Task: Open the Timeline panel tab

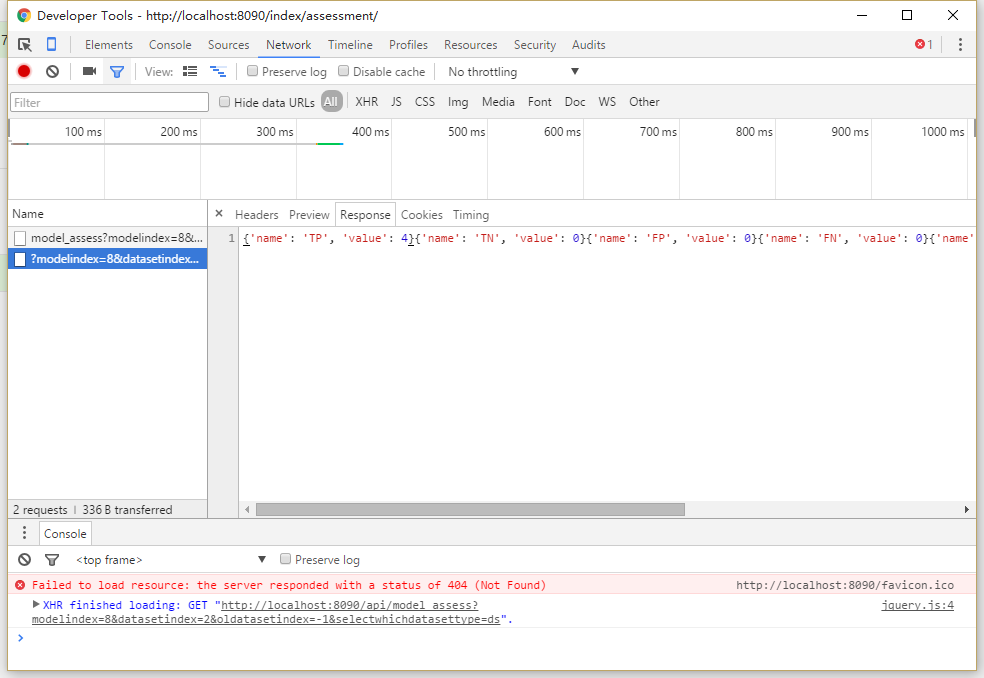Action: pyautogui.click(x=350, y=45)
